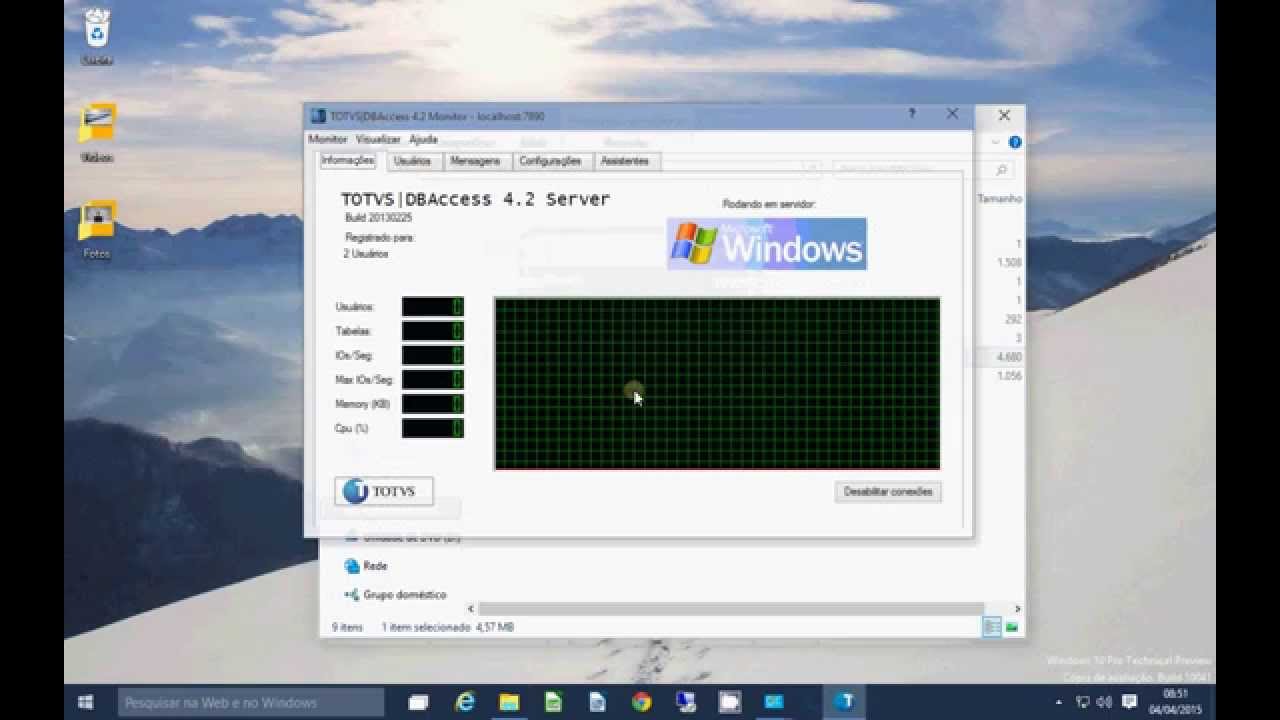Open the green Store app taskbar icon
The height and width of the screenshot is (720, 1280).
553,702
